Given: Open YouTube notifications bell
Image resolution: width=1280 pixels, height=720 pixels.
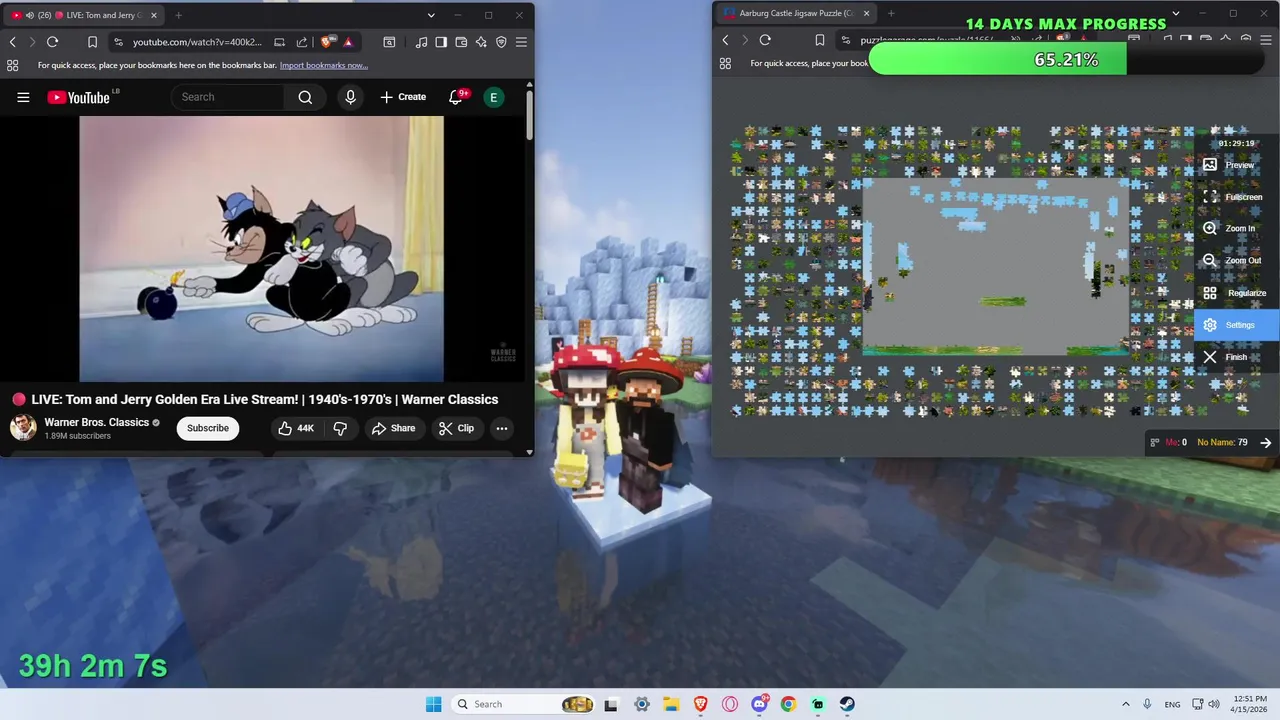Looking at the screenshot, I should (456, 97).
